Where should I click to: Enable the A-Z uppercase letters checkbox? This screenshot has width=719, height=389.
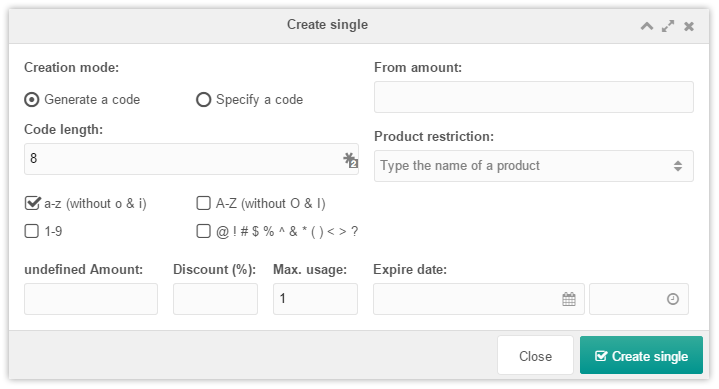click(x=203, y=203)
